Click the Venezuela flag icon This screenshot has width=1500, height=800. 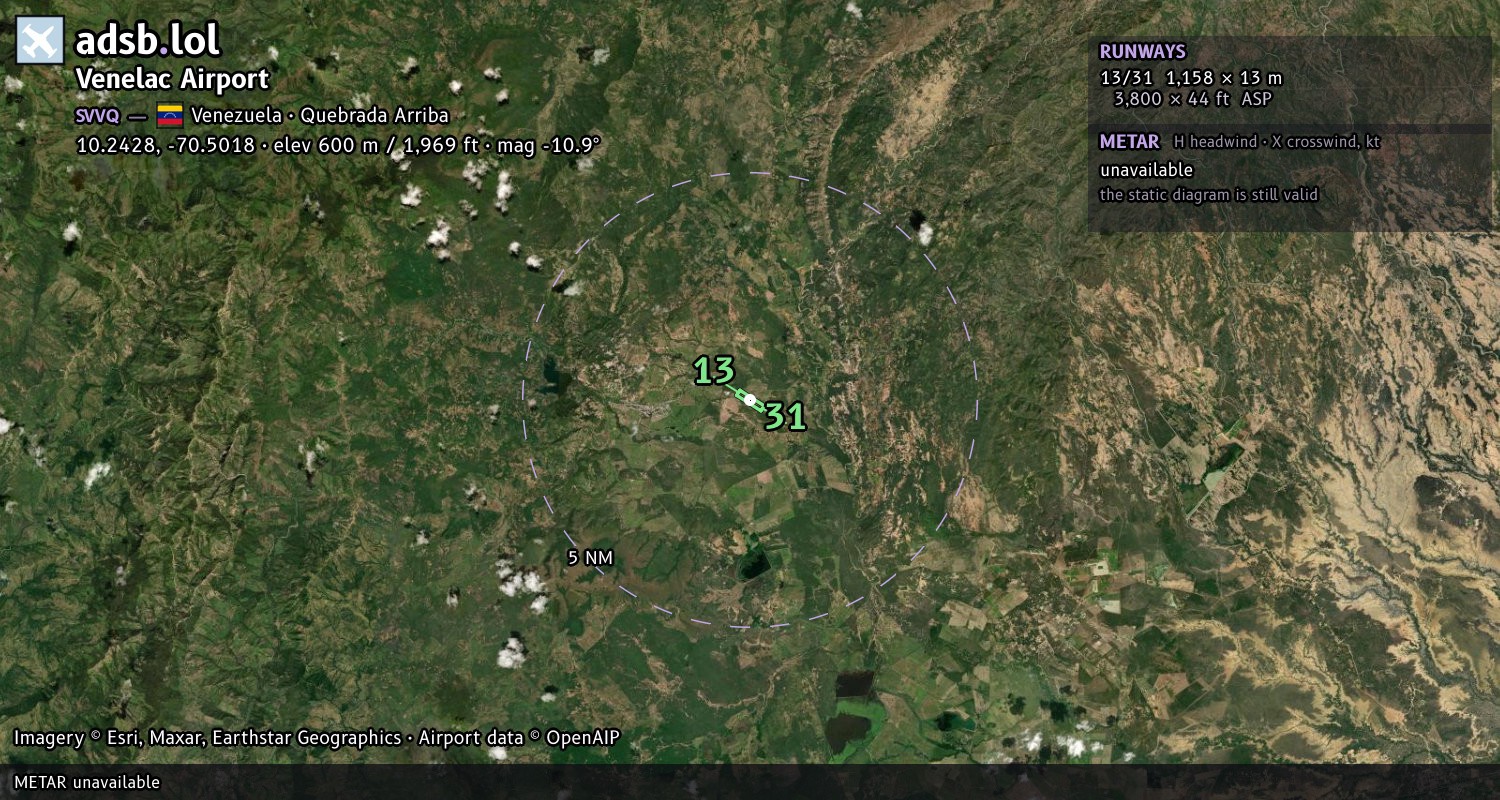(170, 115)
